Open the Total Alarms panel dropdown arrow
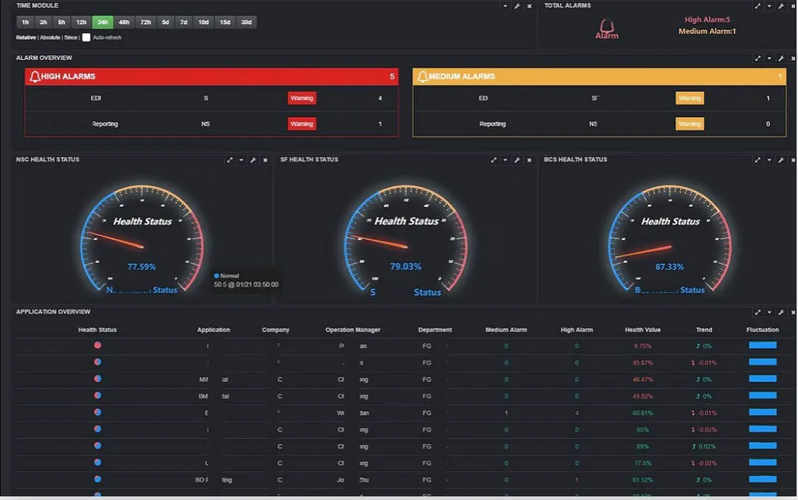 (769, 6)
